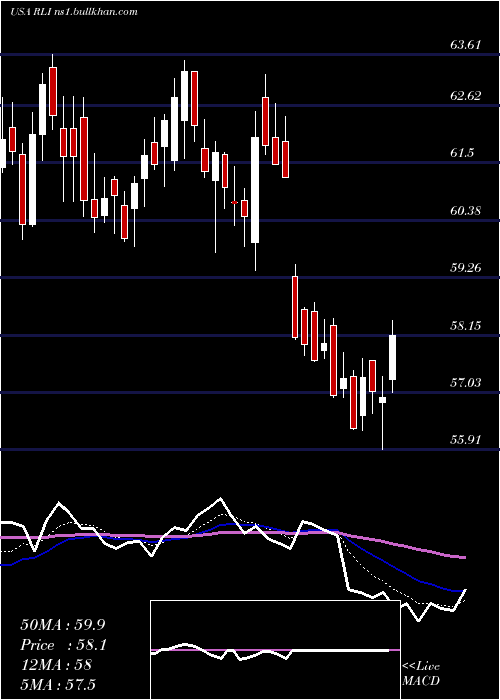Click the tall white candle spanning 60 to 62

[255, 190]
